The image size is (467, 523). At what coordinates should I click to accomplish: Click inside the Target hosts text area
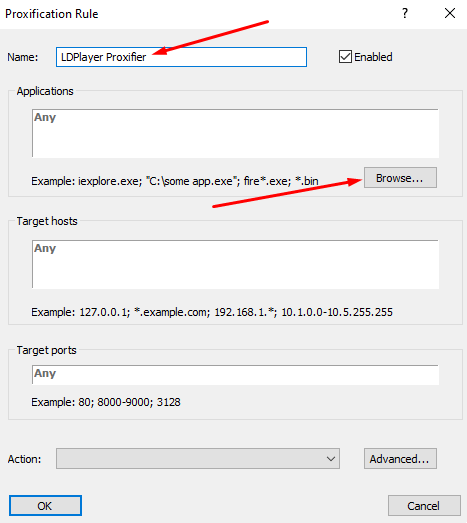tap(236, 264)
